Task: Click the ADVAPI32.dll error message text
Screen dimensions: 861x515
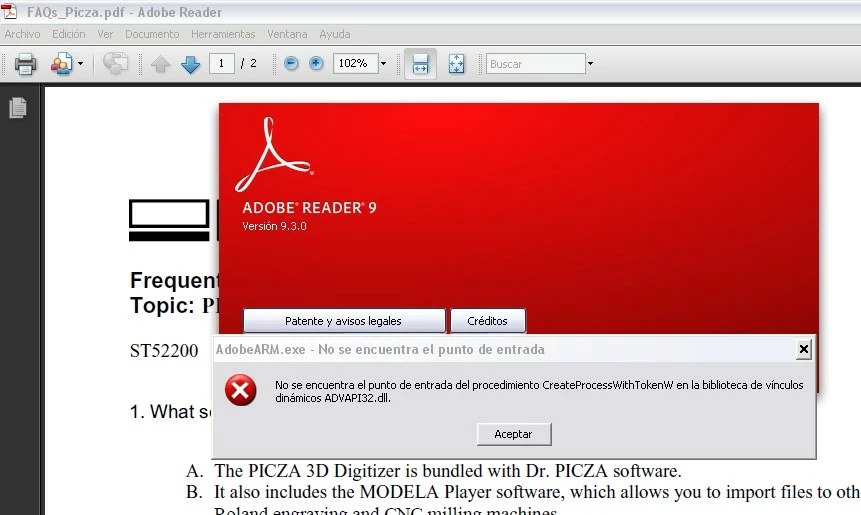Action: [539, 391]
